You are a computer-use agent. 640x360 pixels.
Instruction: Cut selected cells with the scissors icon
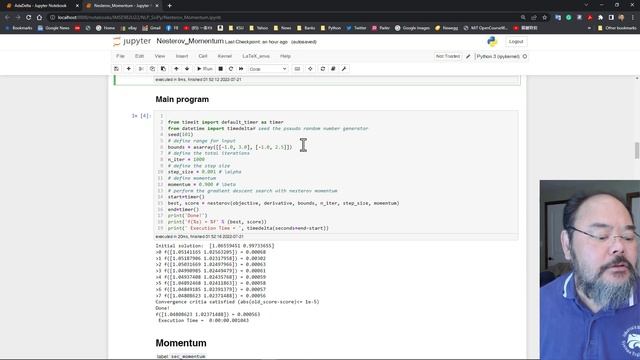141,69
